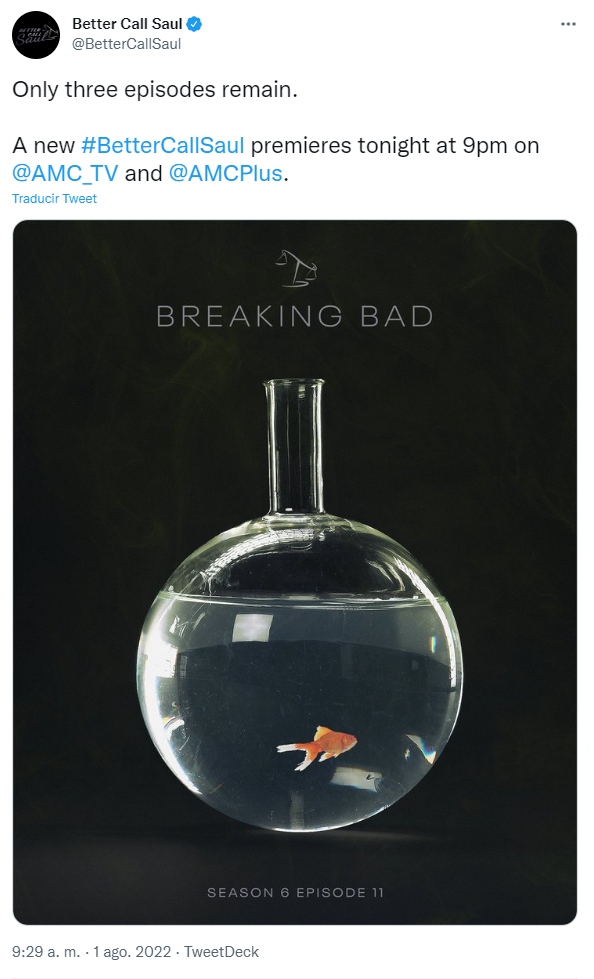Click the scales of justice logo in image
The height and width of the screenshot is (979, 594).
pyautogui.click(x=296, y=268)
